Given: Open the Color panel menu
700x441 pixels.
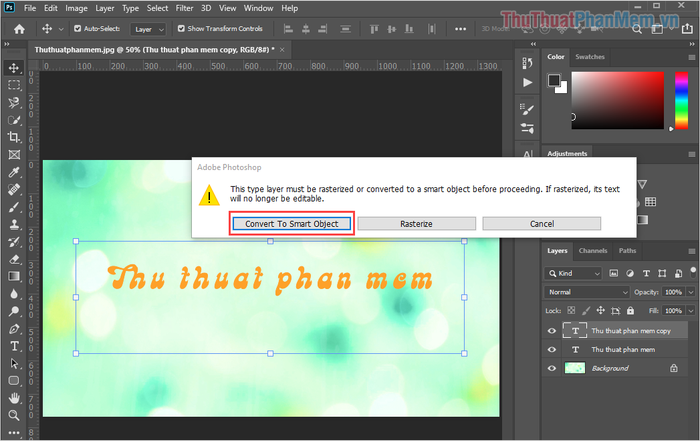Looking at the screenshot, I should [x=692, y=57].
